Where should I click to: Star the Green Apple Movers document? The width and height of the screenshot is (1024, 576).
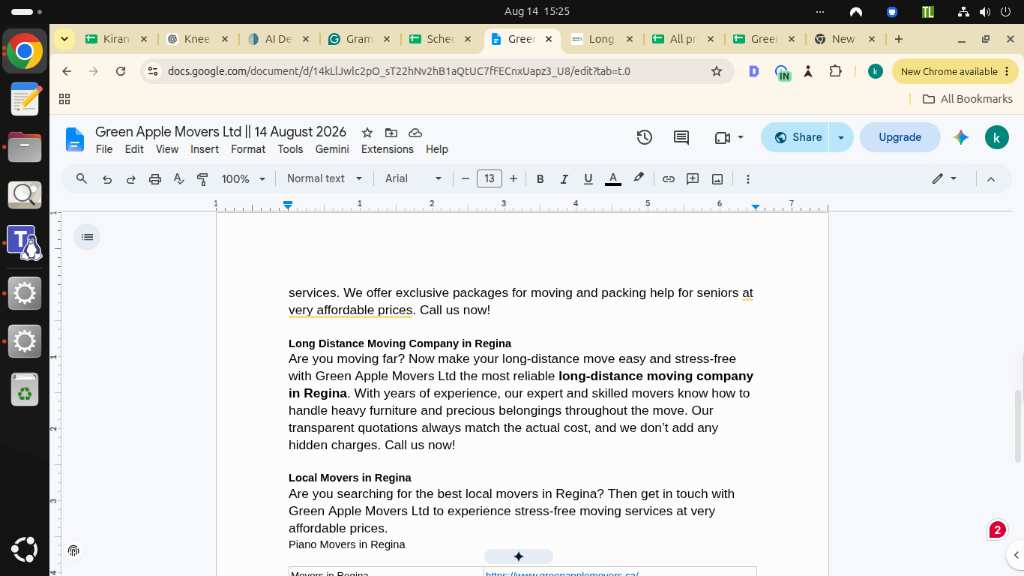pyautogui.click(x=367, y=133)
